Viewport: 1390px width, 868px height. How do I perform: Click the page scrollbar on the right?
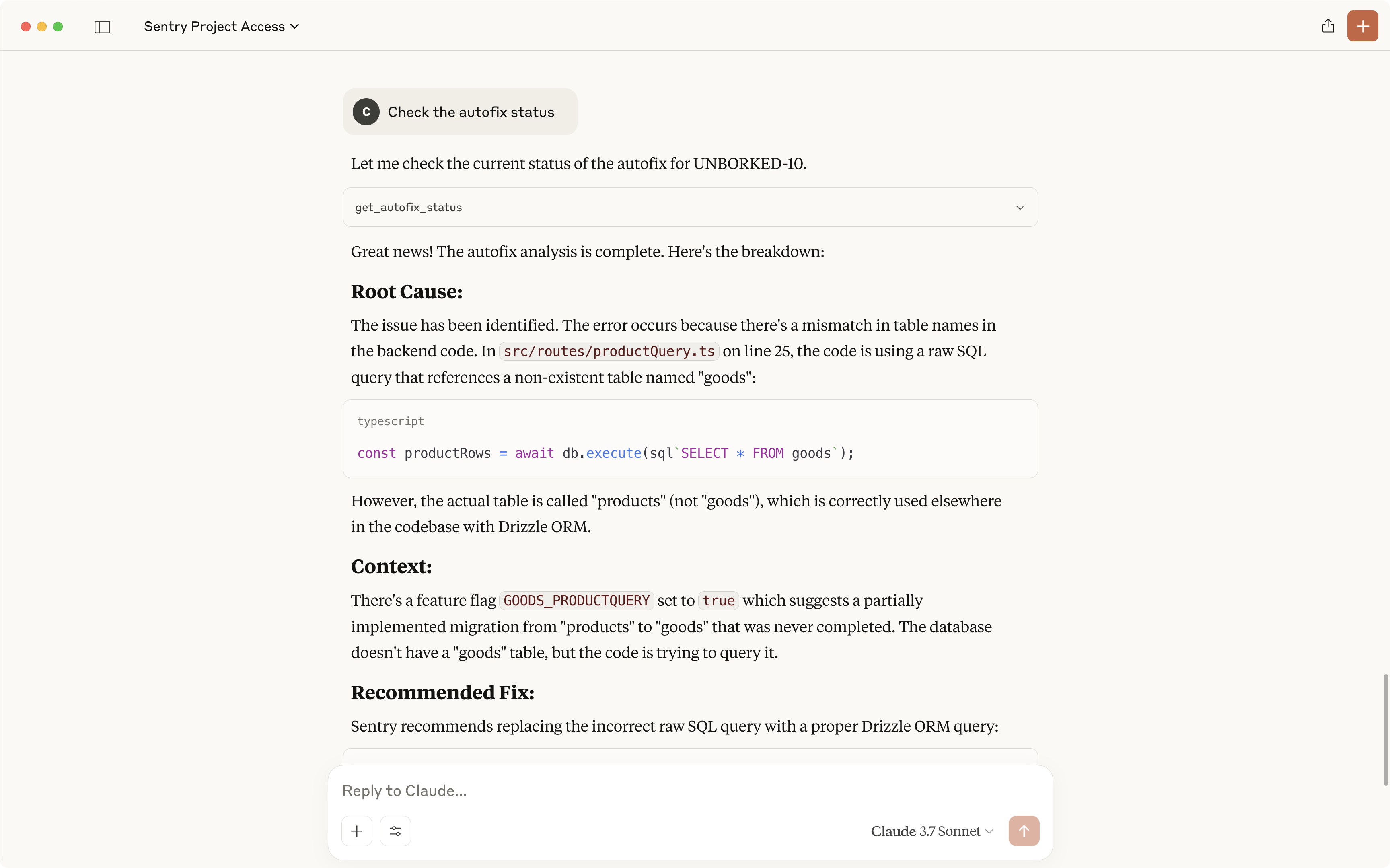1385,729
